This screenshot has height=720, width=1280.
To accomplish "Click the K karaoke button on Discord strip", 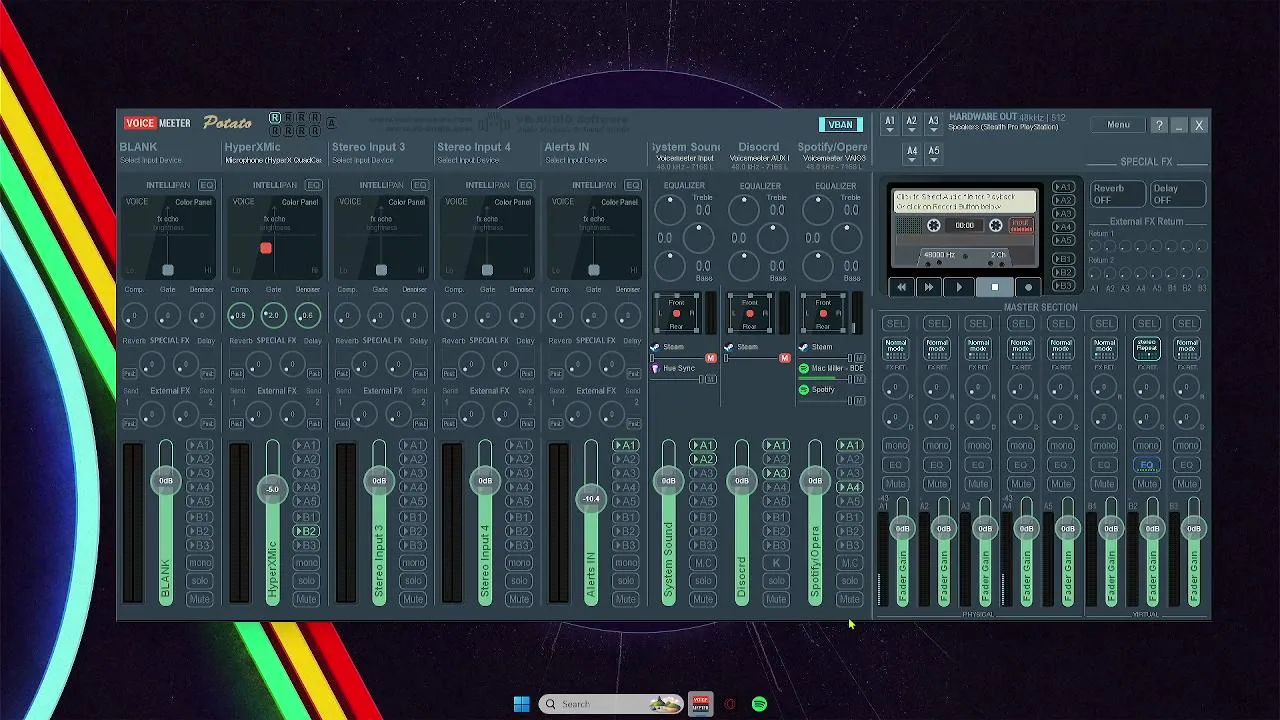I will pyautogui.click(x=776, y=563).
